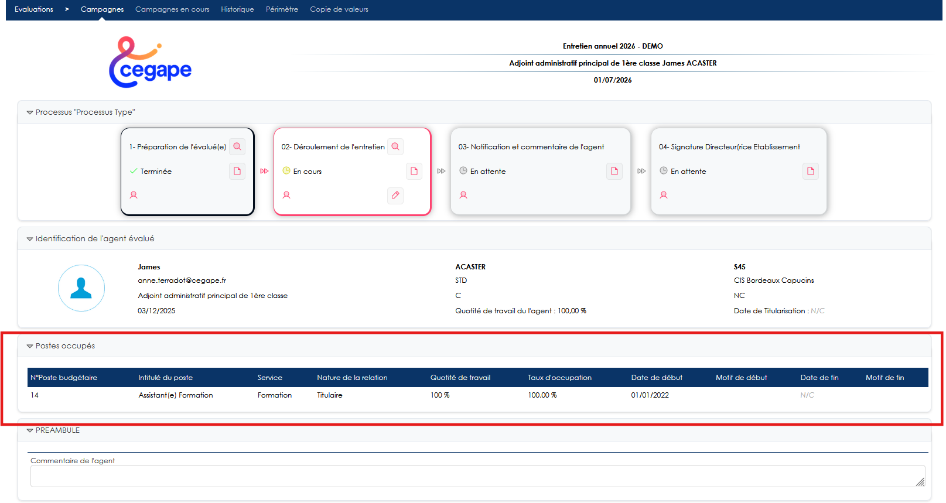This screenshot has width=946, height=503.
Task: Open Campagnes en cours tab
Action: (x=172, y=10)
